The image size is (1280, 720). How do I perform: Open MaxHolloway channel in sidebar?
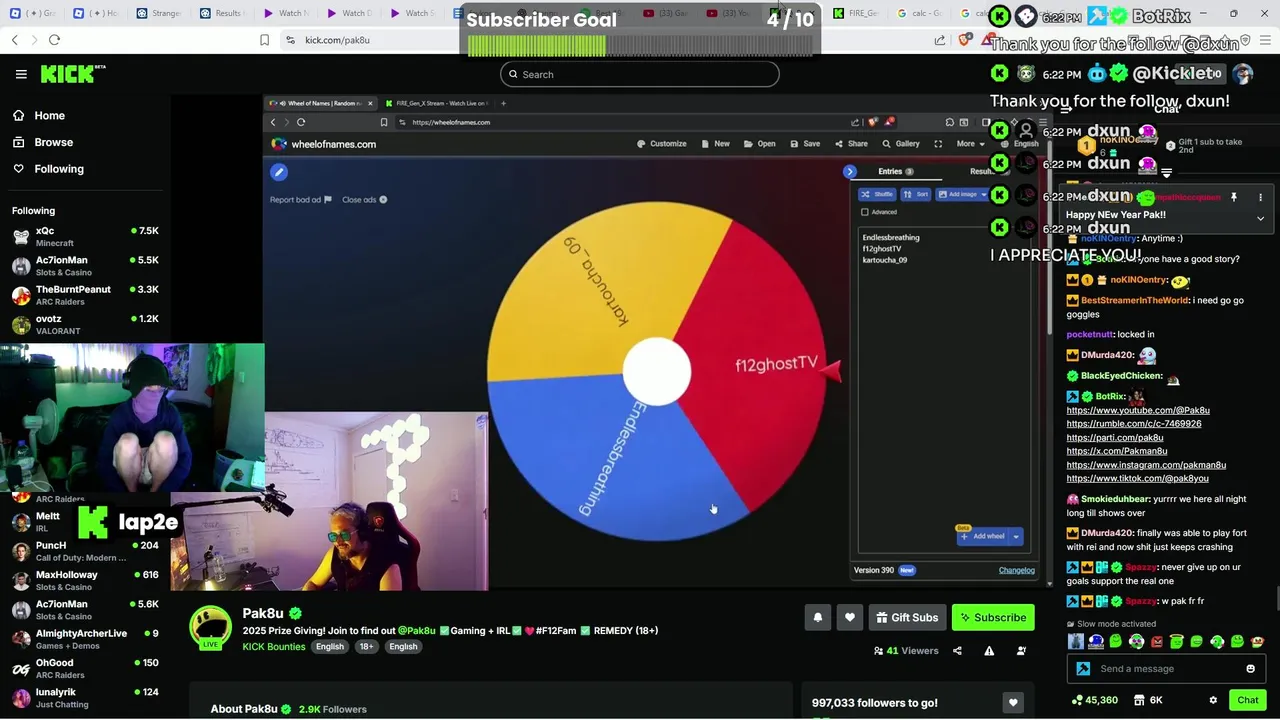point(86,580)
